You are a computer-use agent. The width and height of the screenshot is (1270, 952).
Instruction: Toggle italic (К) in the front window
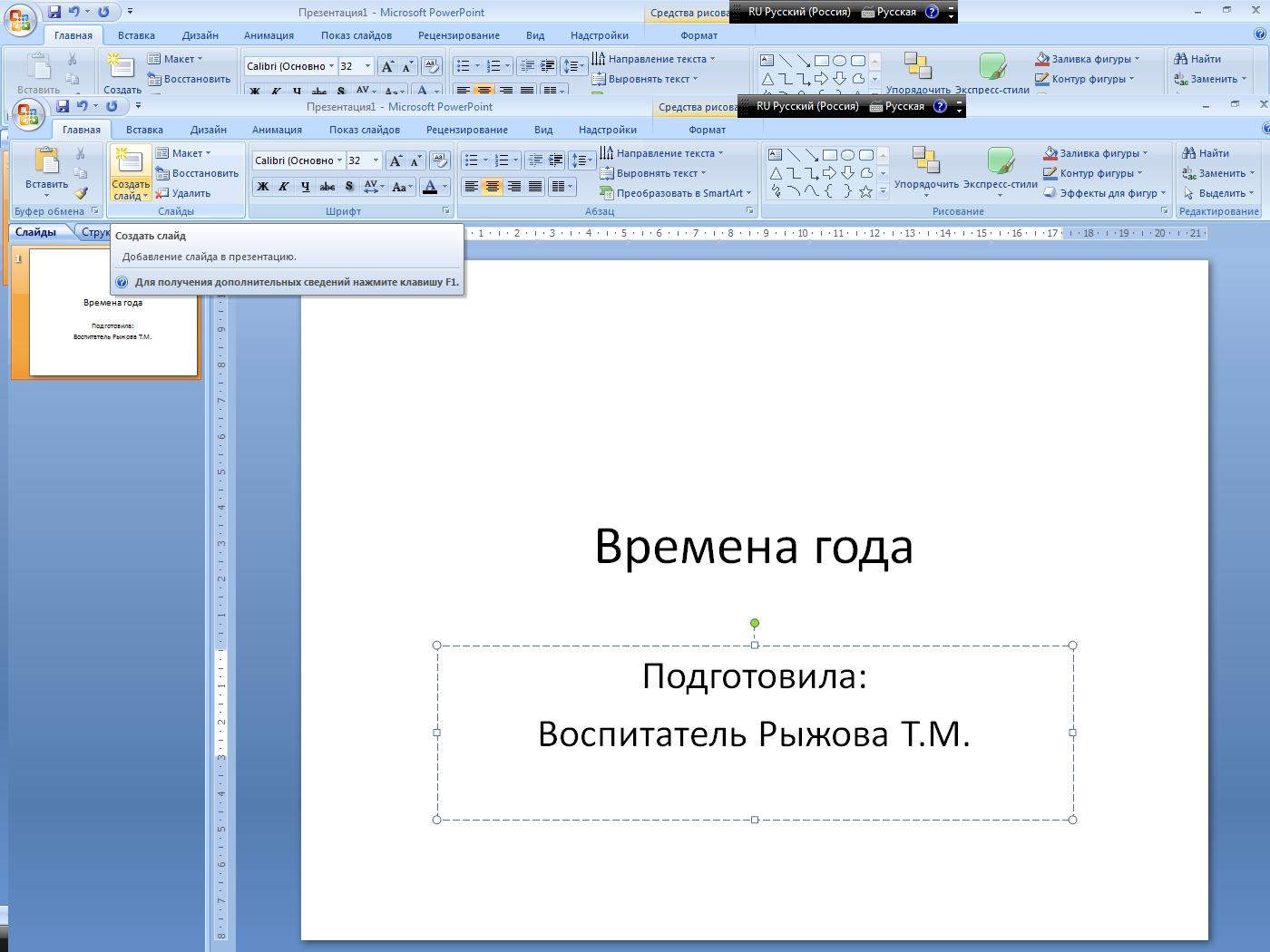[284, 187]
